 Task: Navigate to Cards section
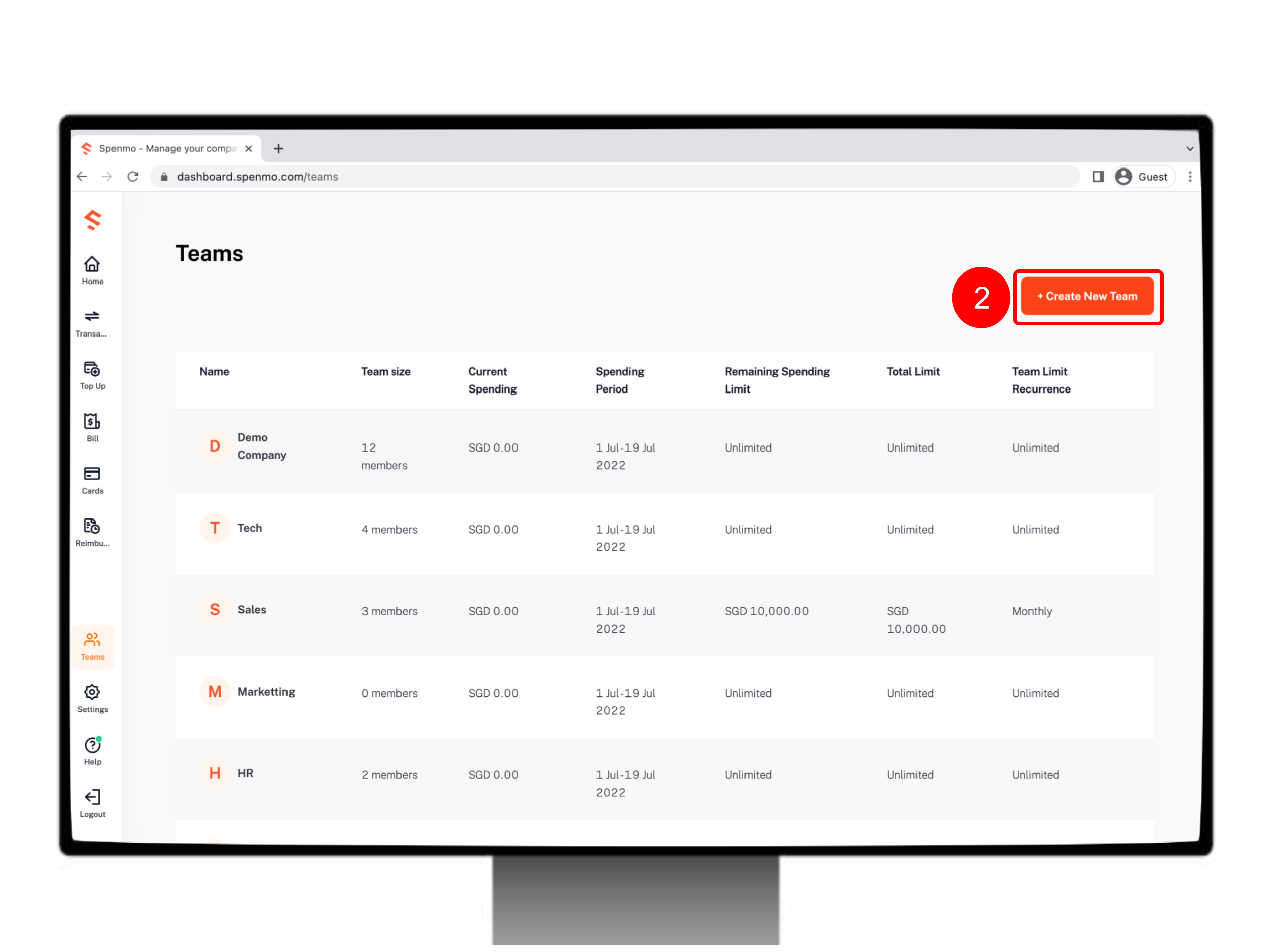pos(92,481)
